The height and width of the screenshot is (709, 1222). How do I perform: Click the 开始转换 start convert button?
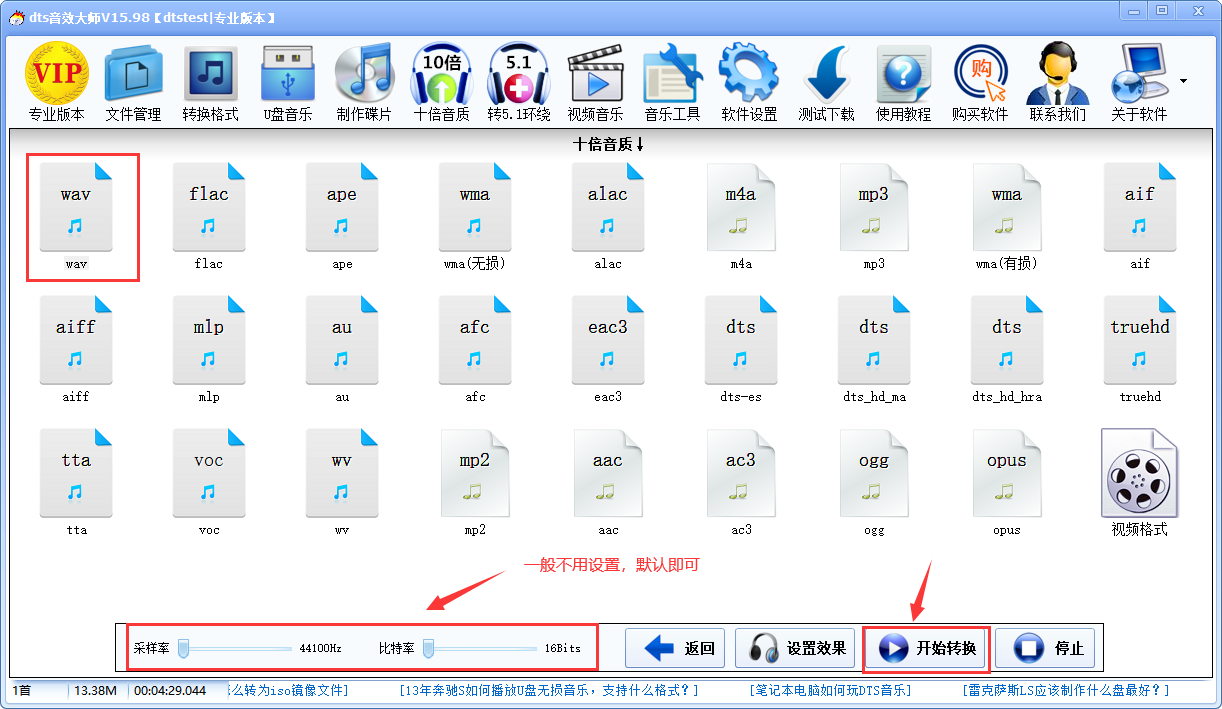tap(926, 649)
